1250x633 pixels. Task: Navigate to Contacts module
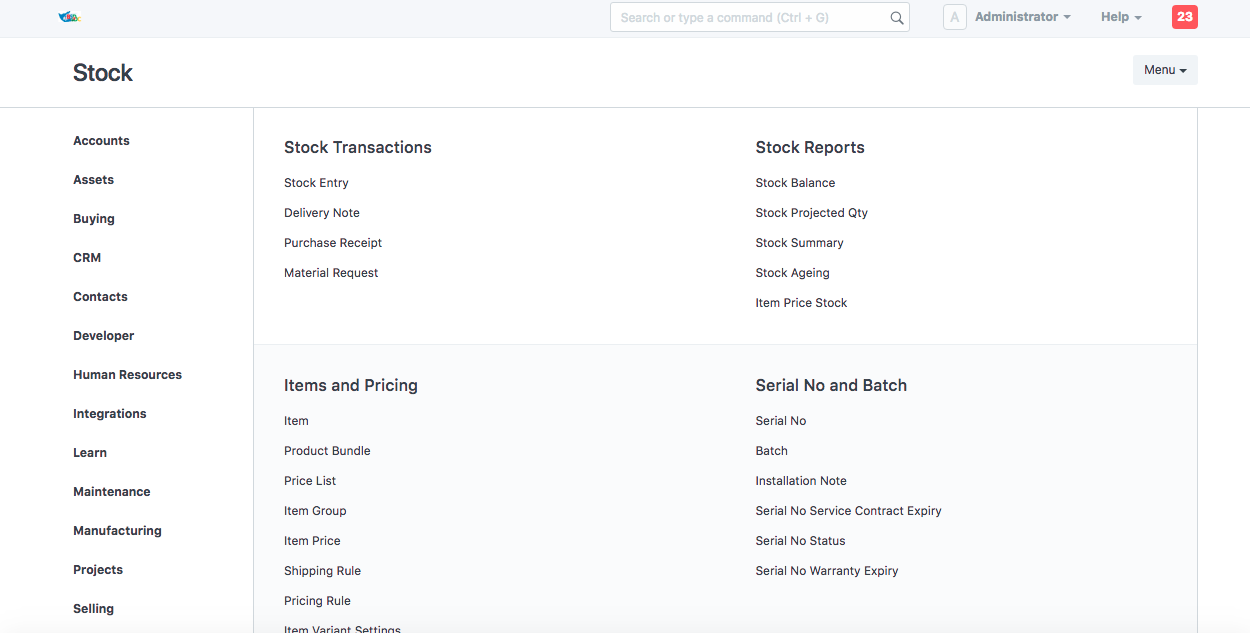100,297
